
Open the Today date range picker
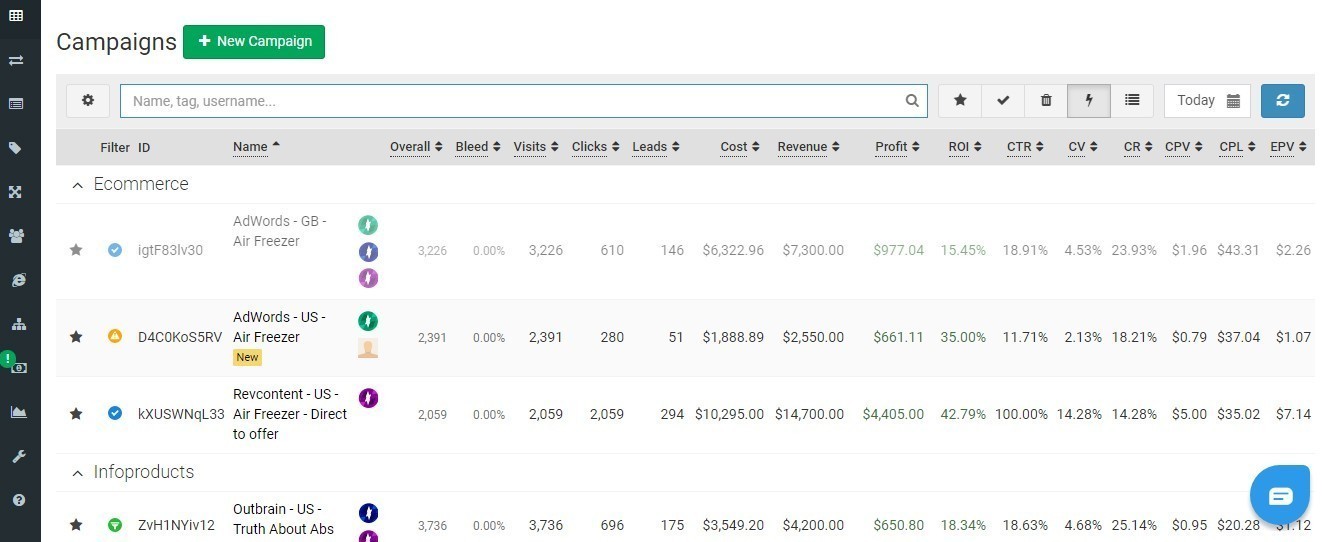click(x=1207, y=100)
